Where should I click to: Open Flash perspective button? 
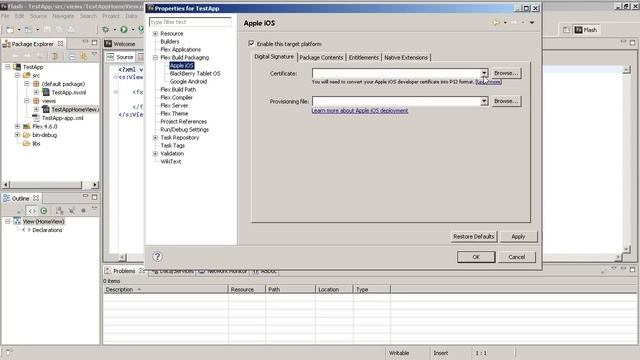(586, 30)
